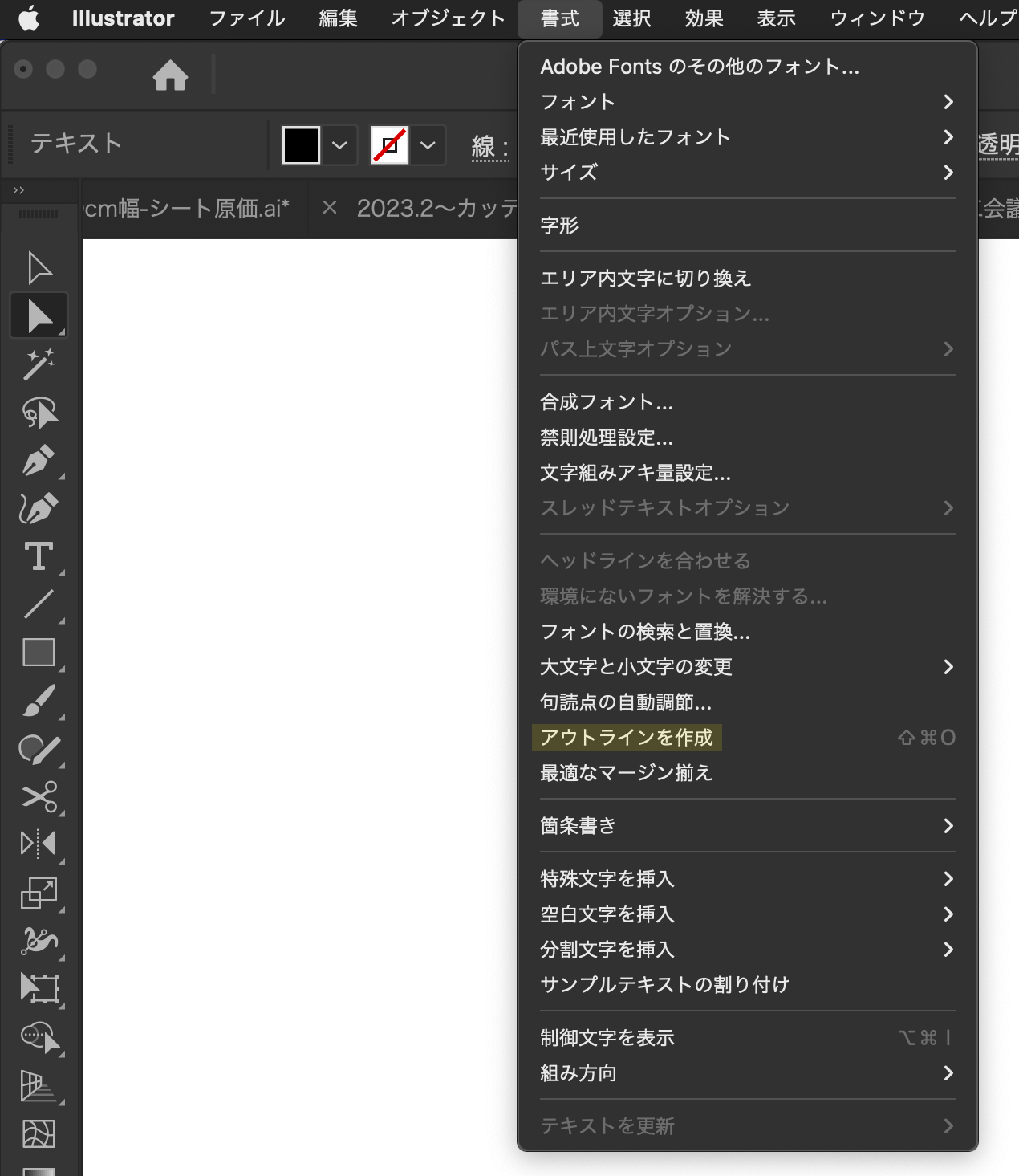
Task: Open 文字組みアキ量設定 dialog
Action: tap(748, 473)
